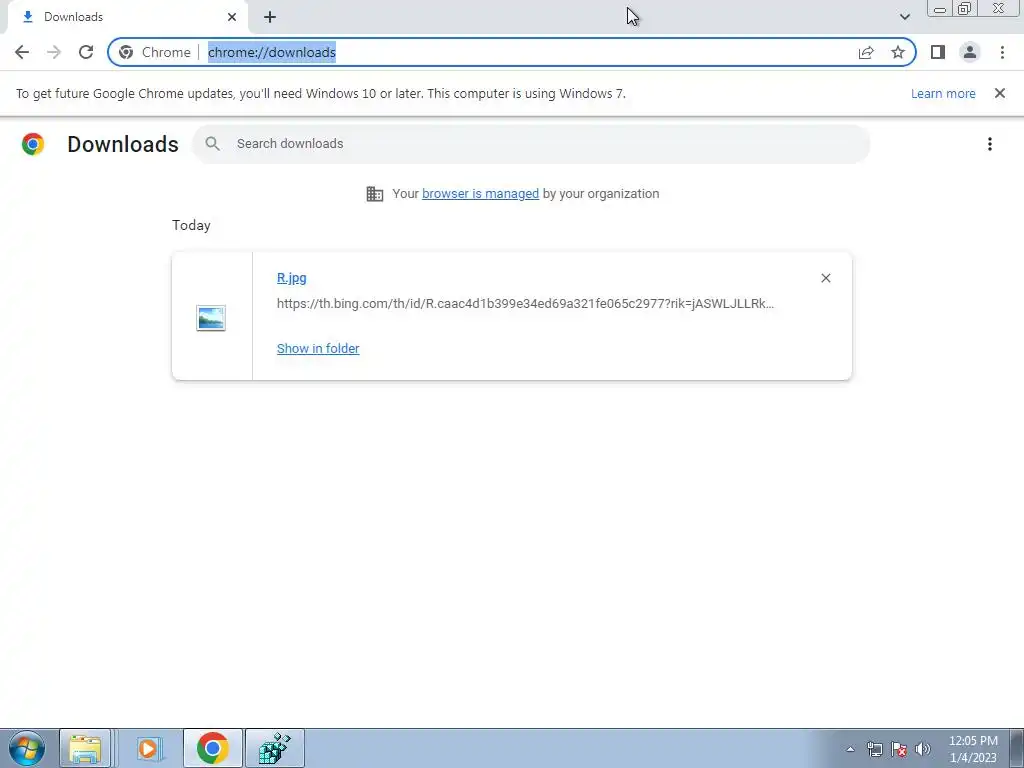Close the Downloads tab
The width and height of the screenshot is (1024, 768).
232,17
